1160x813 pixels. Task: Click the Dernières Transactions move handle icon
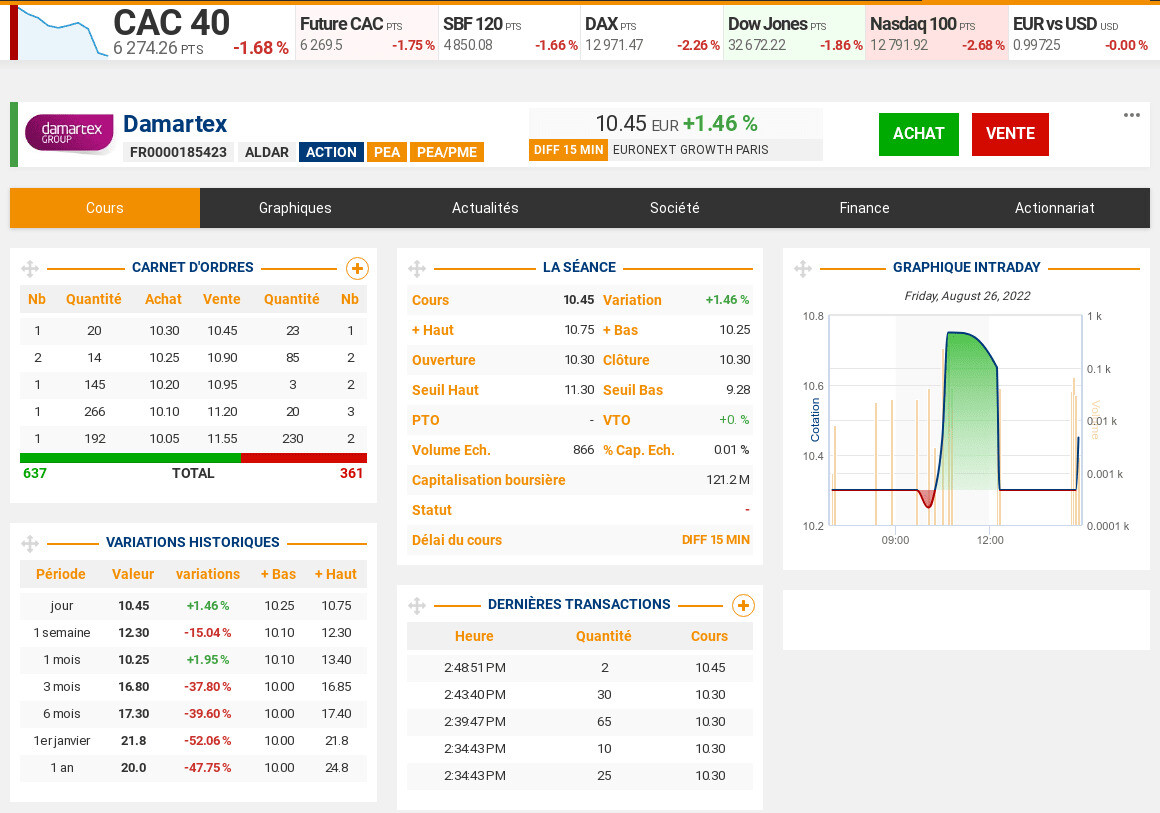pyautogui.click(x=417, y=606)
